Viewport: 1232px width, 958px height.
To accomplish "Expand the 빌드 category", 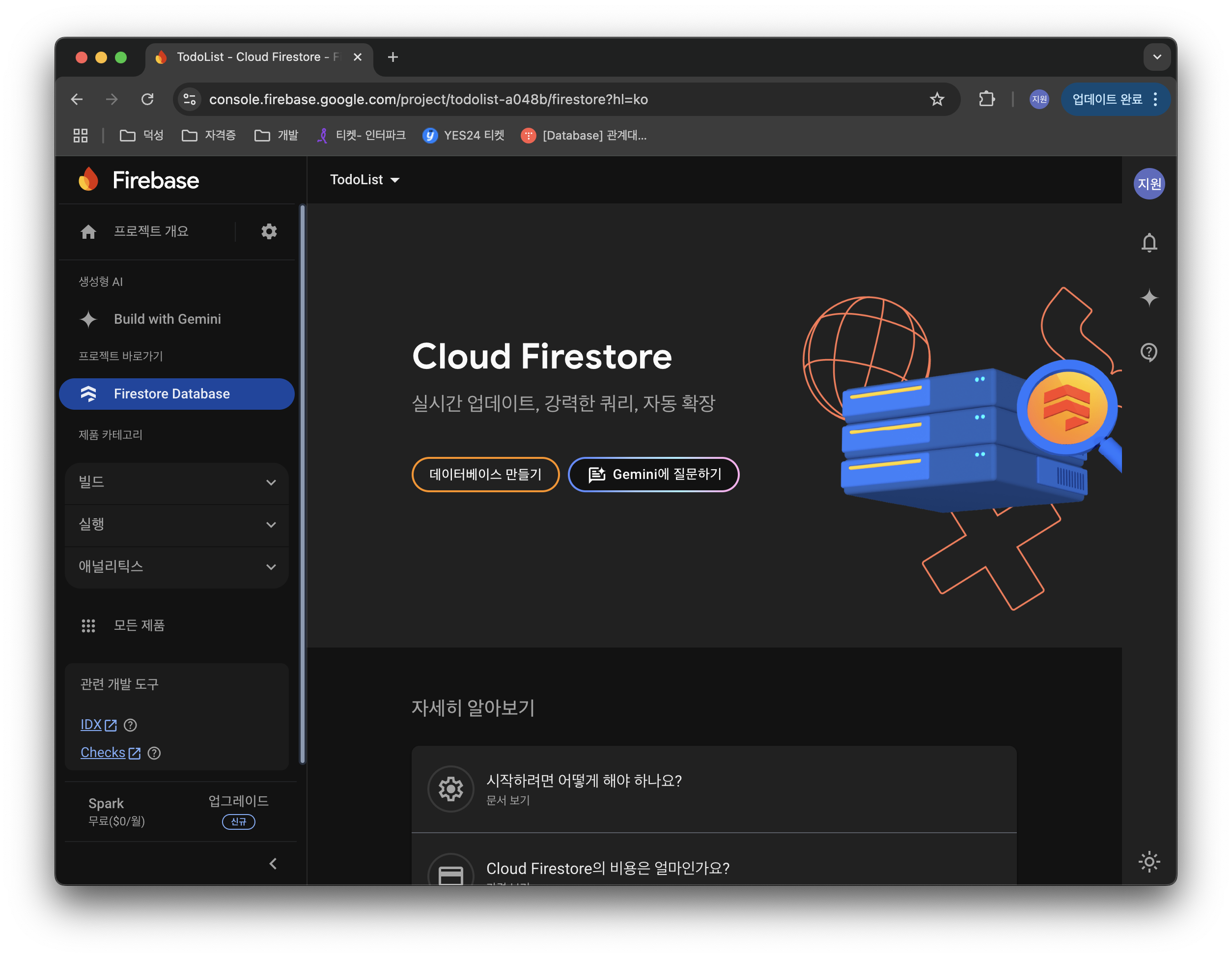I will [176, 482].
